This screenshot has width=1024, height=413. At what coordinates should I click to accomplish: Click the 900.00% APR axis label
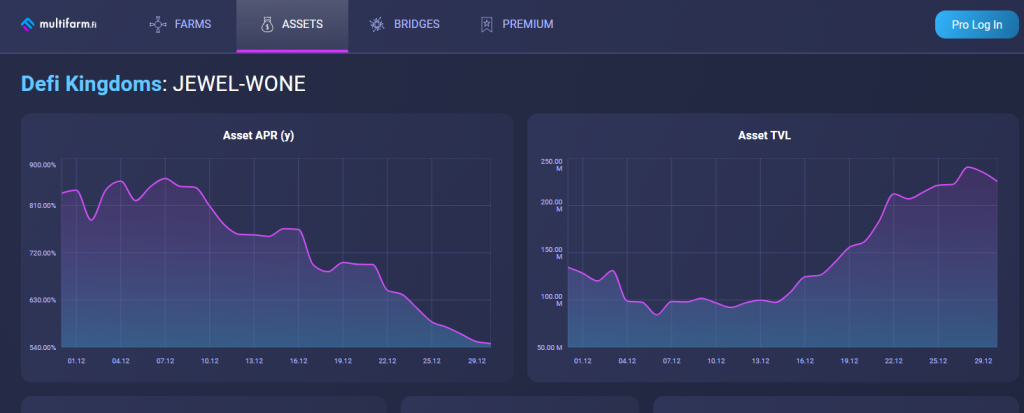43,165
